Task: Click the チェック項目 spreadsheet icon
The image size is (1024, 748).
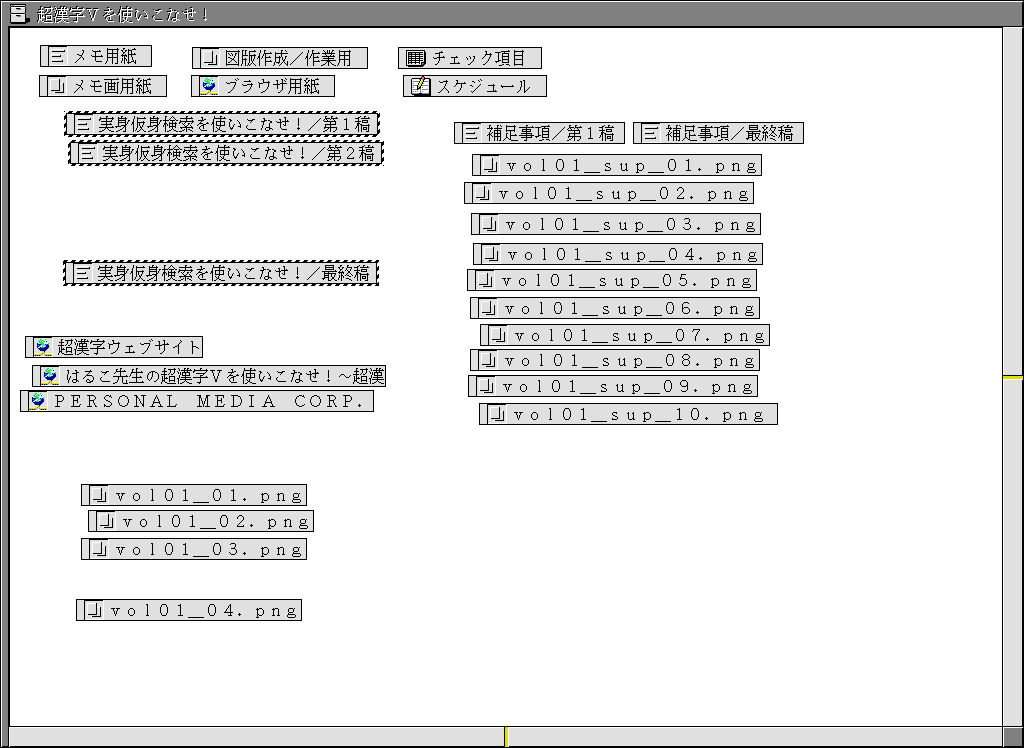Action: [416, 59]
